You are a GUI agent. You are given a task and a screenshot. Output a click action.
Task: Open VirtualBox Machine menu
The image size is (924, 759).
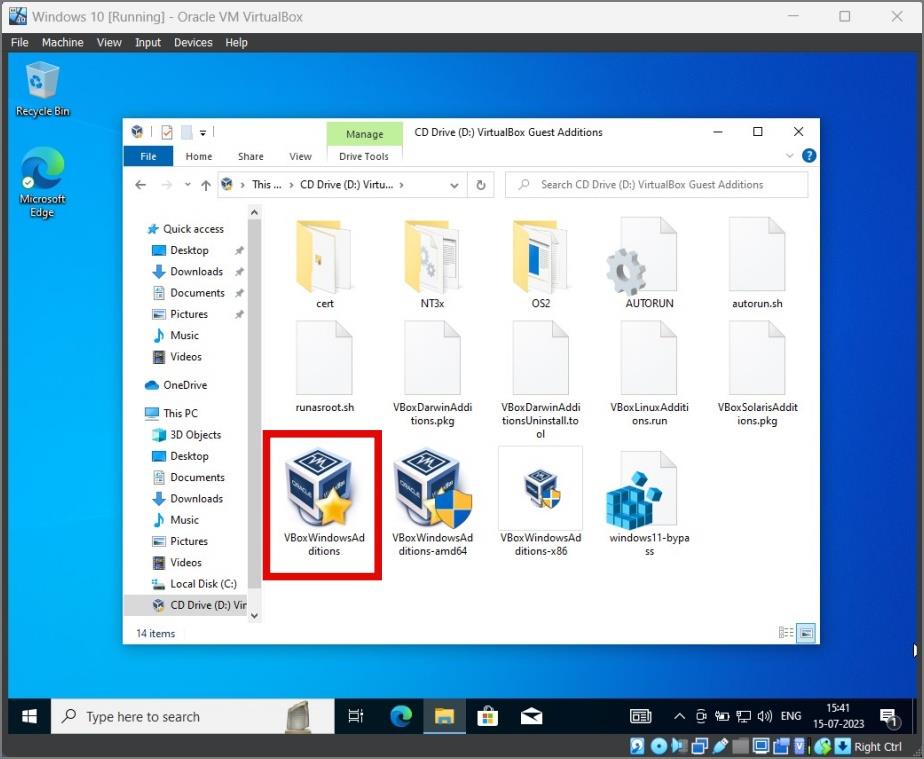pos(62,42)
